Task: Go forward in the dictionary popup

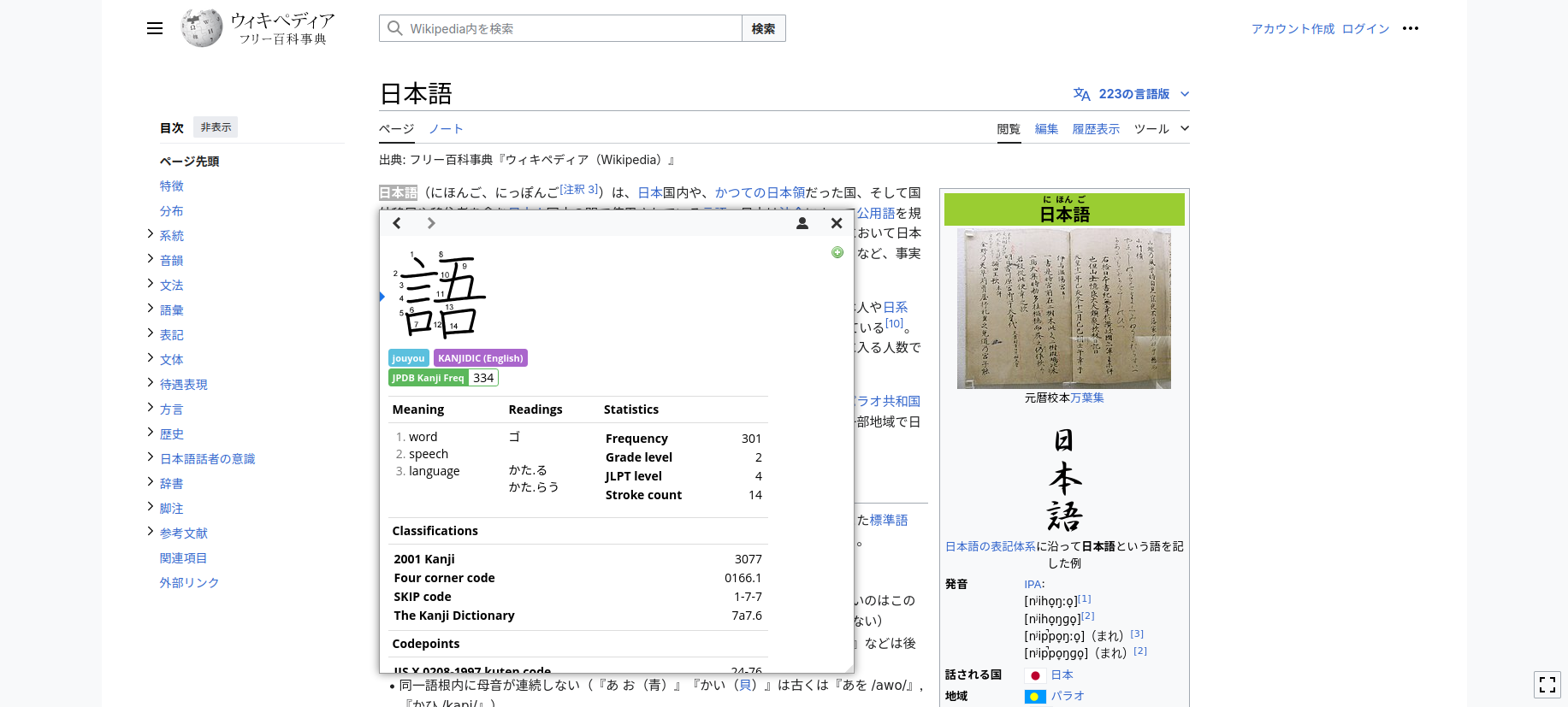Action: (431, 223)
